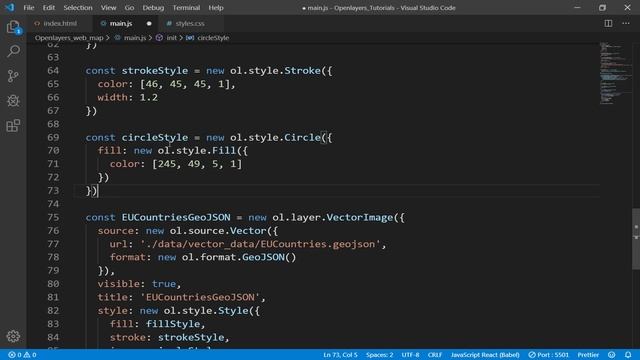Screen dimensions: 640x360
Task: Click the UTF-8 encoding indicator
Action: [410, 355]
